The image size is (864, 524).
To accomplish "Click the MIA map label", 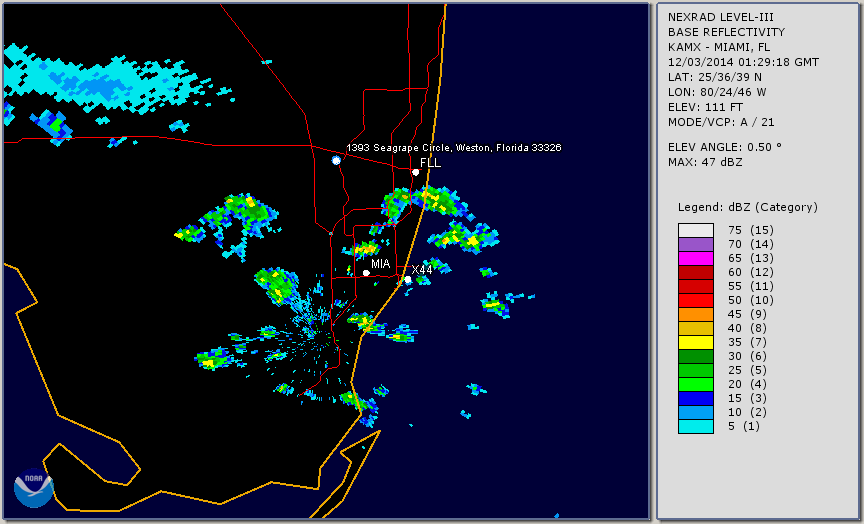I will [x=381, y=264].
